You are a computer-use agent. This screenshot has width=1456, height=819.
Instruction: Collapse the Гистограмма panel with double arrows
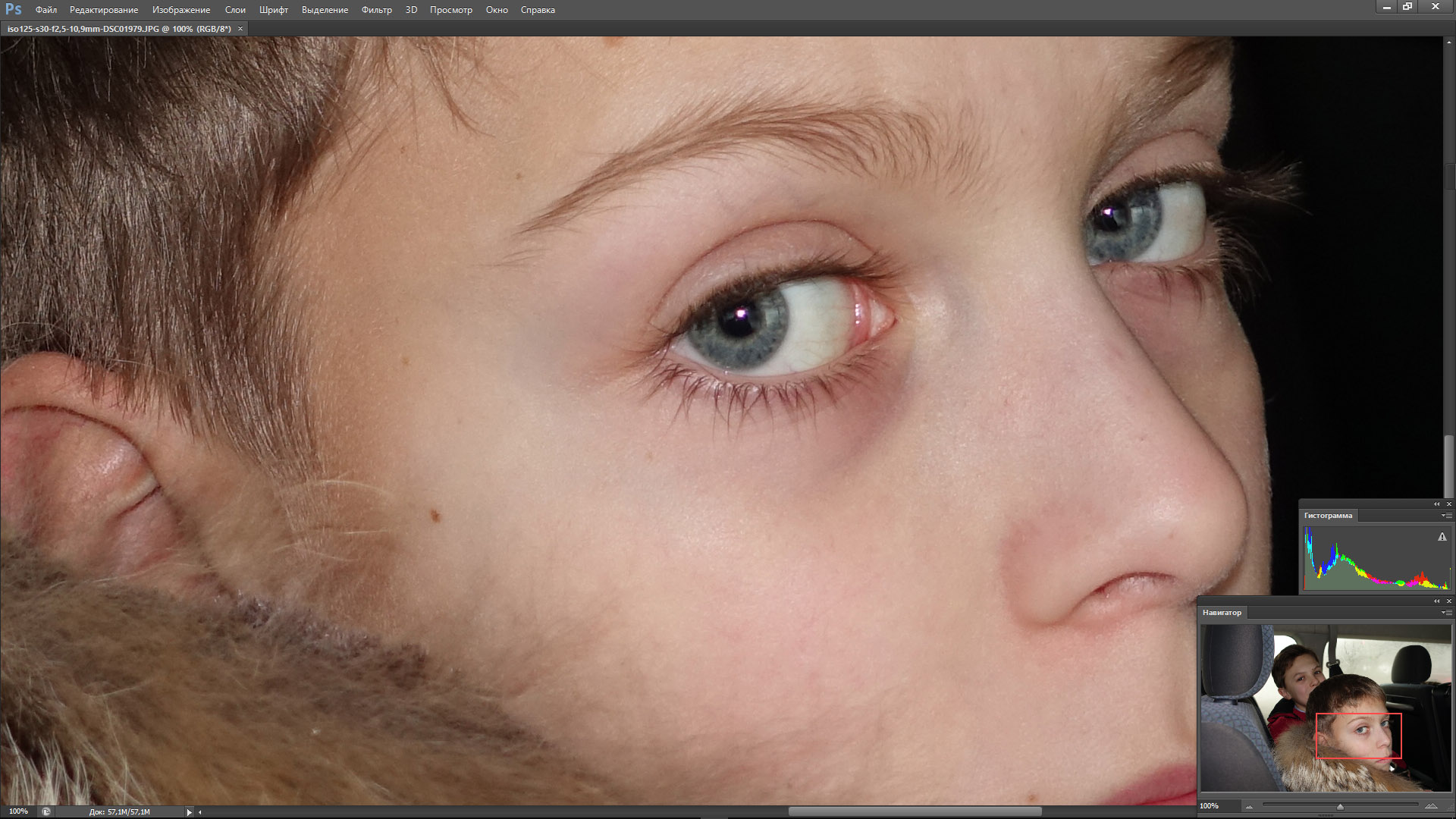[1436, 504]
